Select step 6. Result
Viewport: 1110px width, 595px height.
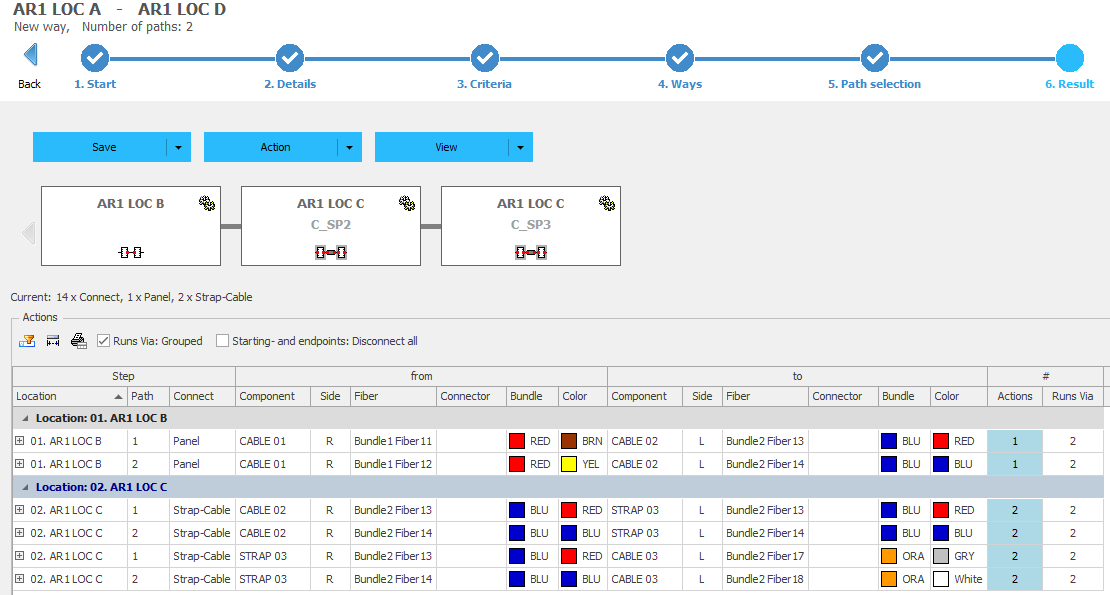click(1070, 59)
